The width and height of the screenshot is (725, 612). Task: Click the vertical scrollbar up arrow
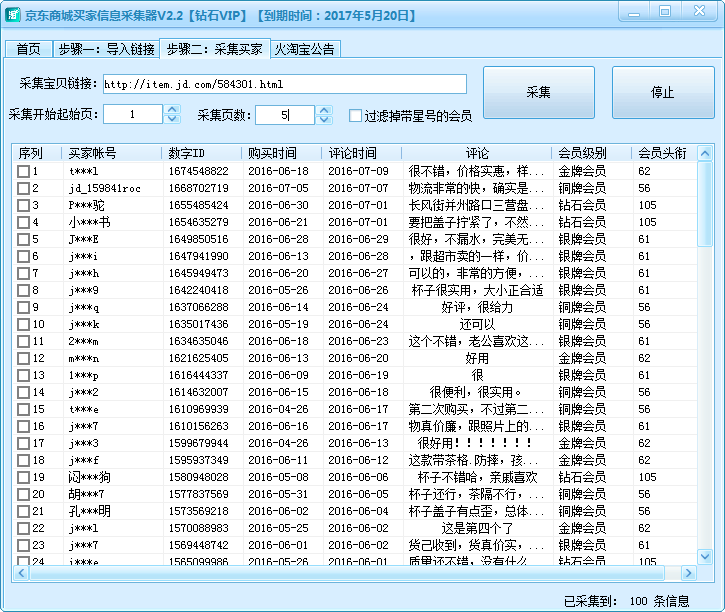pos(705,152)
